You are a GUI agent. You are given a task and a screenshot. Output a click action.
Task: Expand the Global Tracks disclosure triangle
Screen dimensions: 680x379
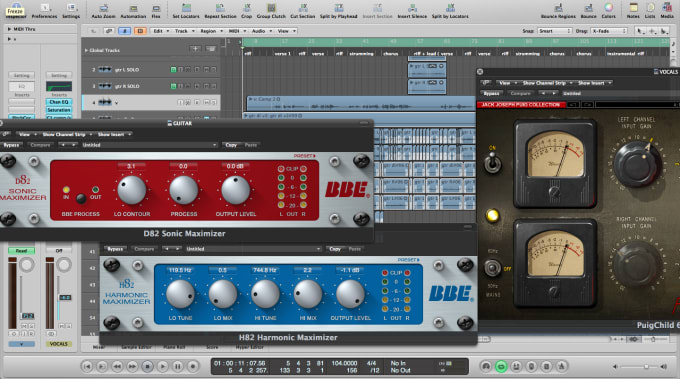coord(86,50)
